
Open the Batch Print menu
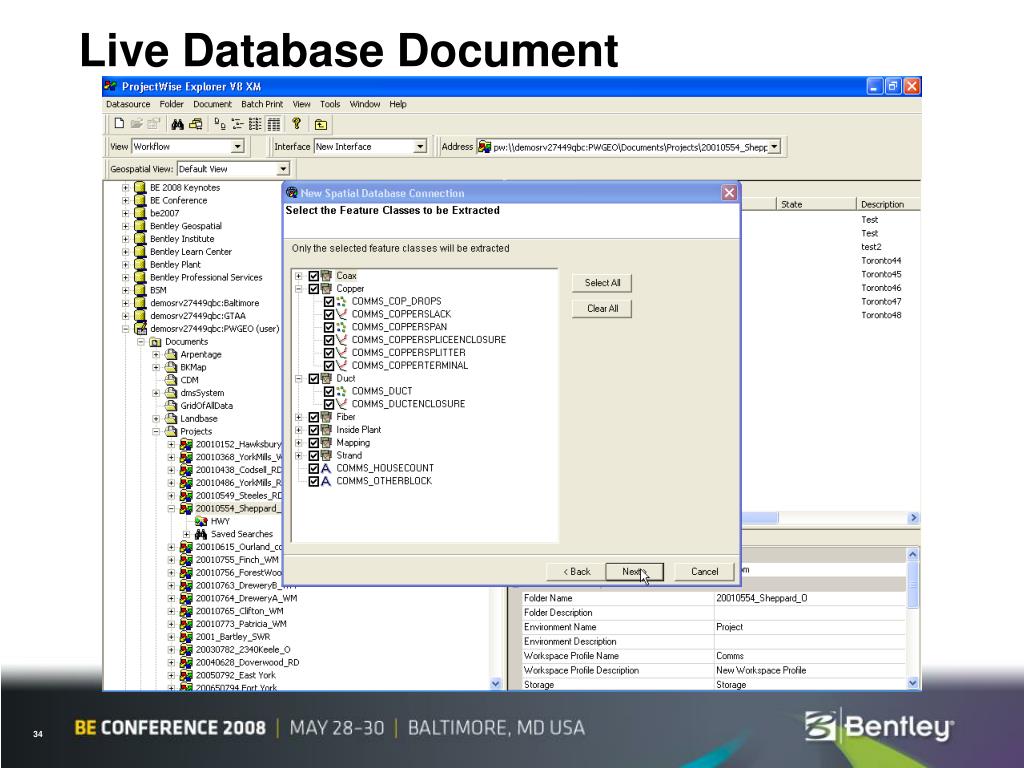262,104
